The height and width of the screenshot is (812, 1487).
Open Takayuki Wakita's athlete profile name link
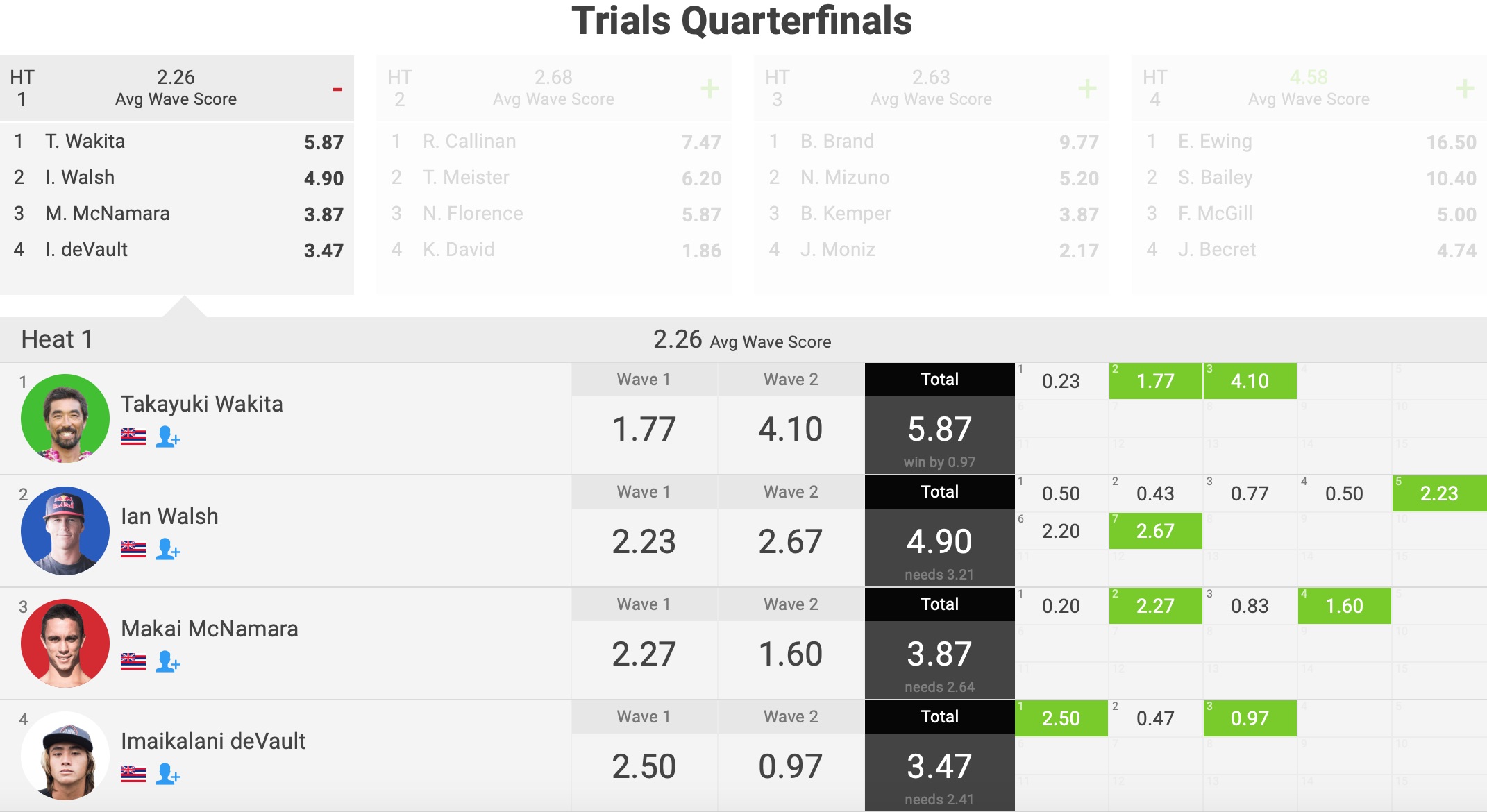pyautogui.click(x=202, y=404)
